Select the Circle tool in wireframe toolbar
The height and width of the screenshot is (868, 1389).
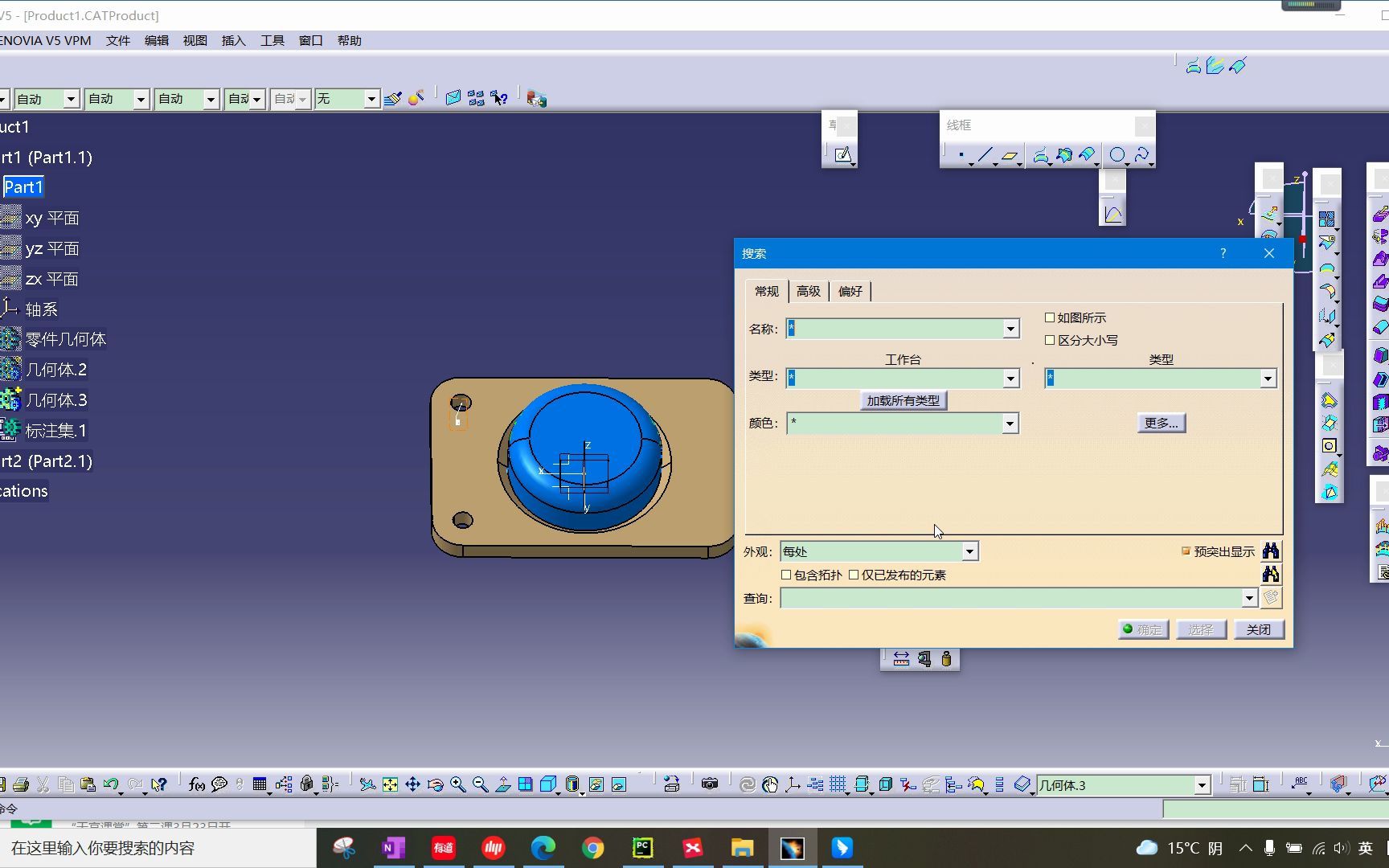pos(1117,154)
